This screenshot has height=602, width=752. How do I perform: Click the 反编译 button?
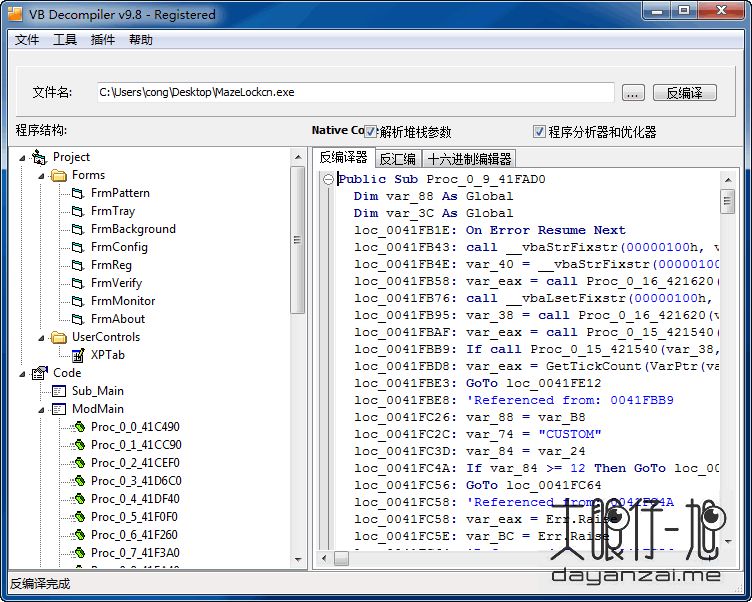click(685, 93)
